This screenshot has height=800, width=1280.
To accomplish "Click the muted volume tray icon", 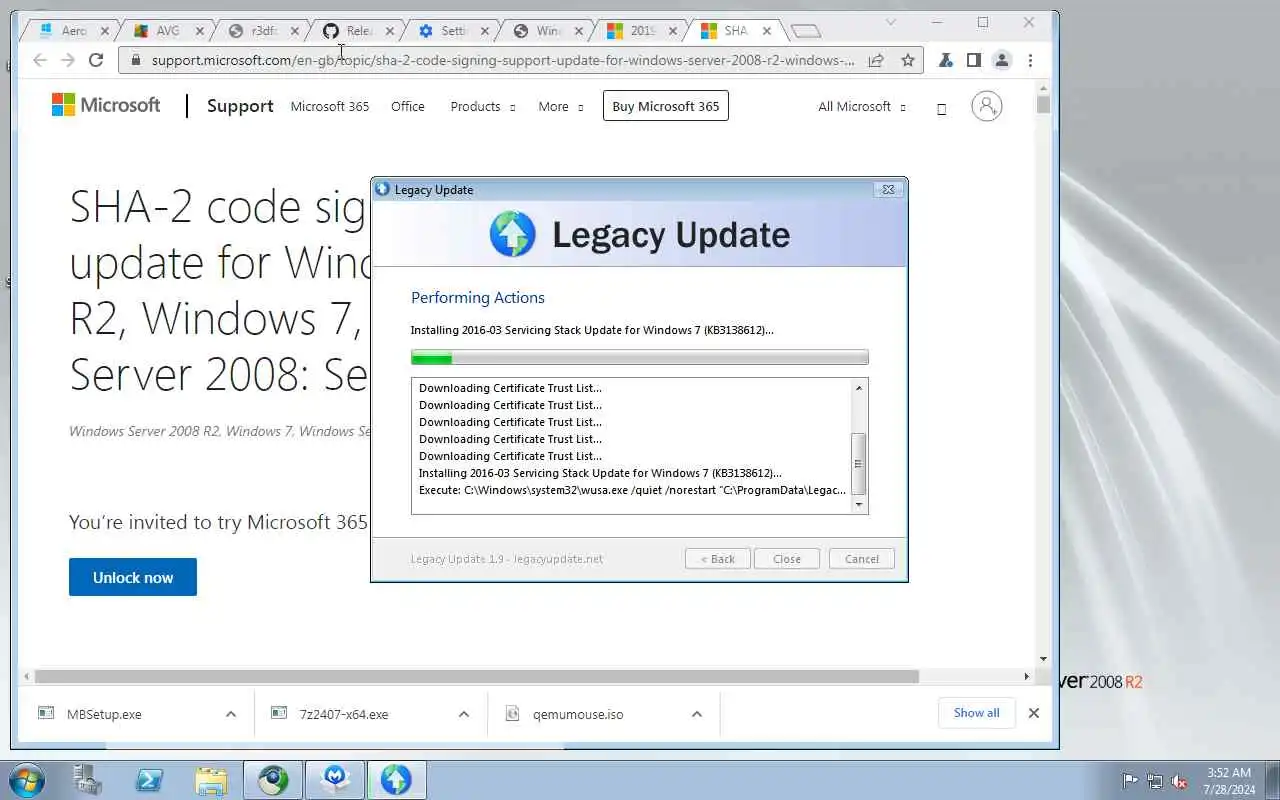I will tap(1179, 781).
